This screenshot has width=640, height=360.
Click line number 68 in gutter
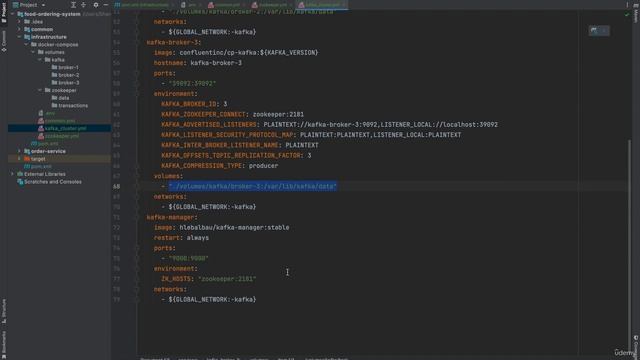(117, 187)
